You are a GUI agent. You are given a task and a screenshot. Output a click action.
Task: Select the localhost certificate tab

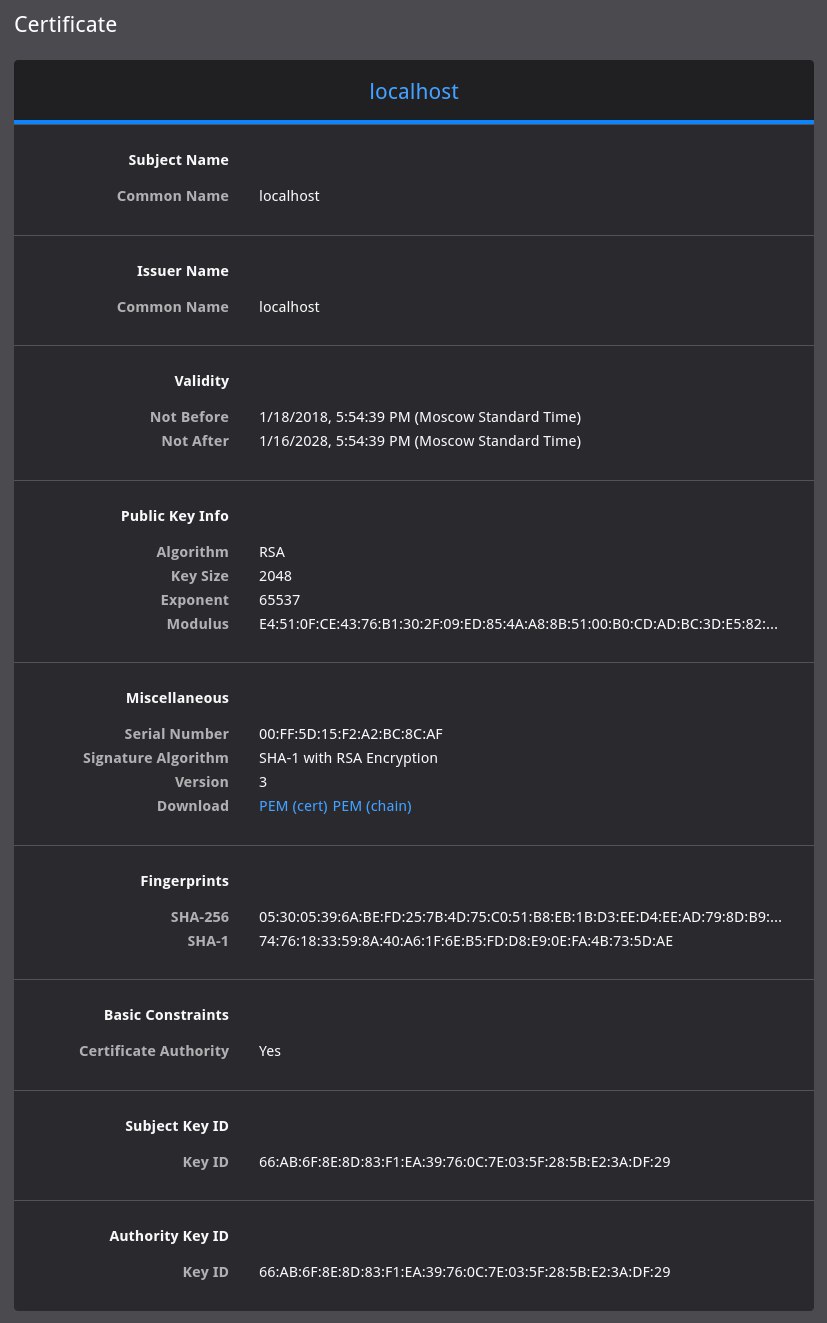tap(414, 91)
